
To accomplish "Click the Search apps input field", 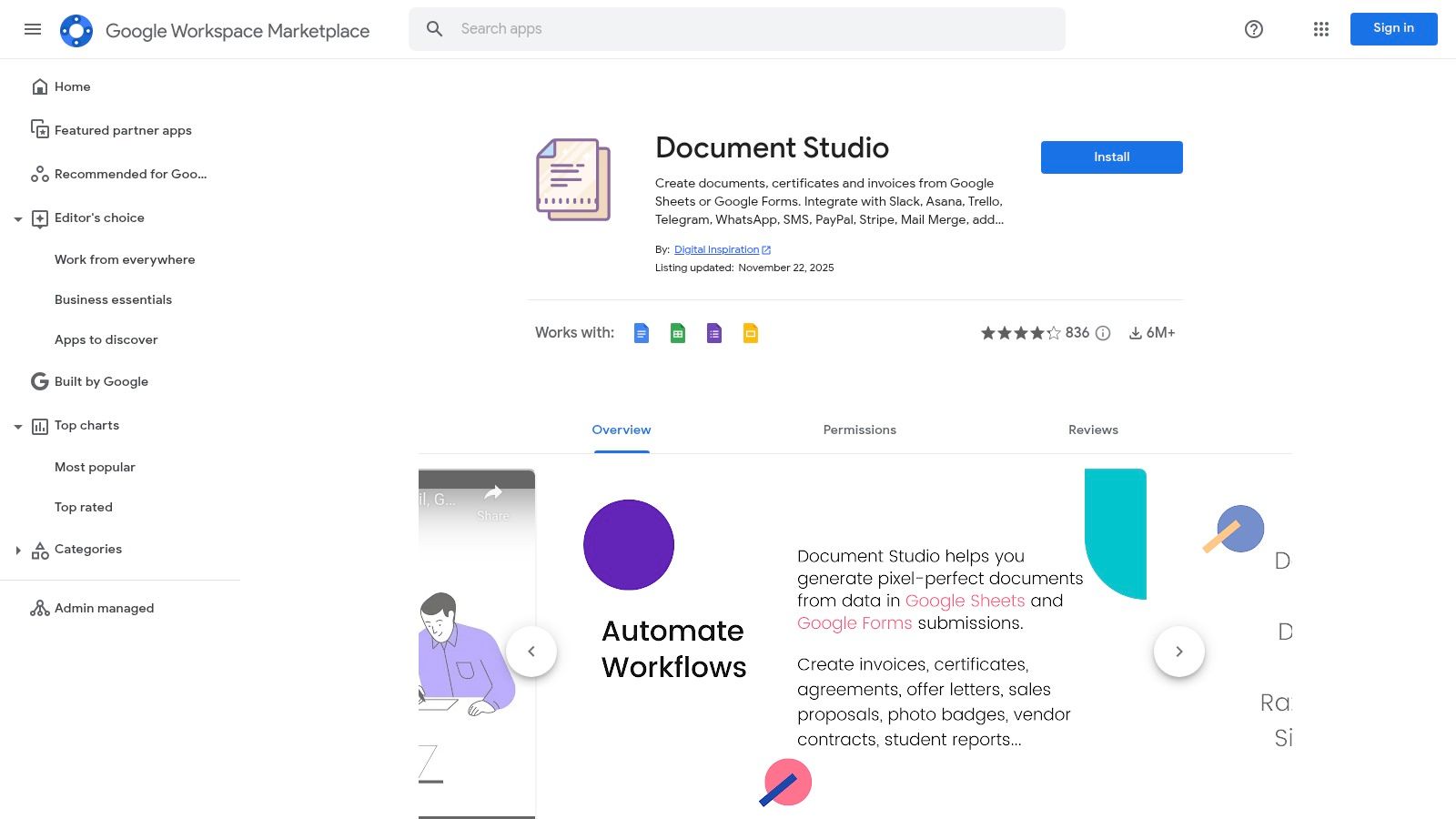I will [x=737, y=29].
